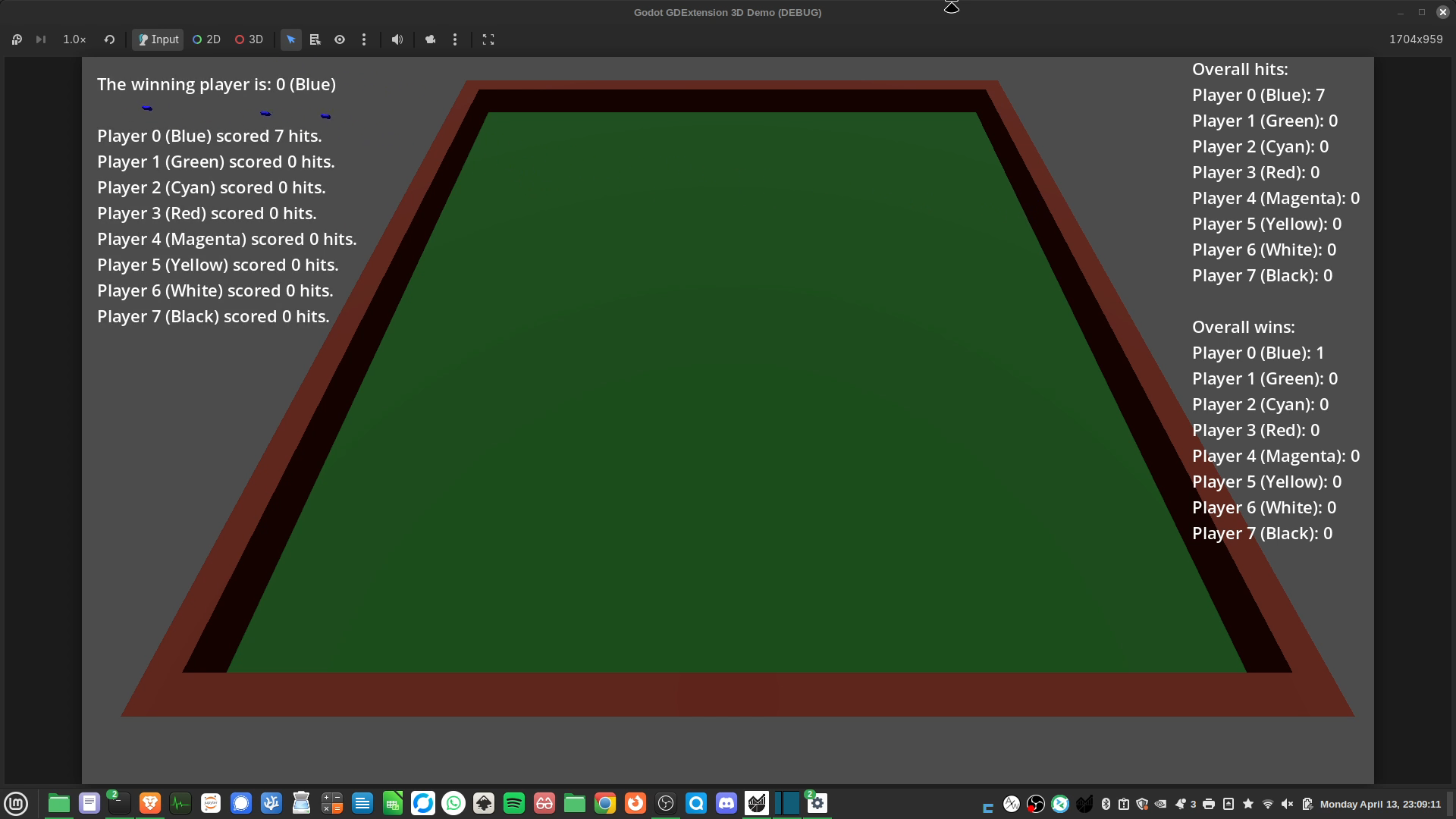Open the selection options three-dot menu
The image size is (1456, 819).
pos(364,39)
